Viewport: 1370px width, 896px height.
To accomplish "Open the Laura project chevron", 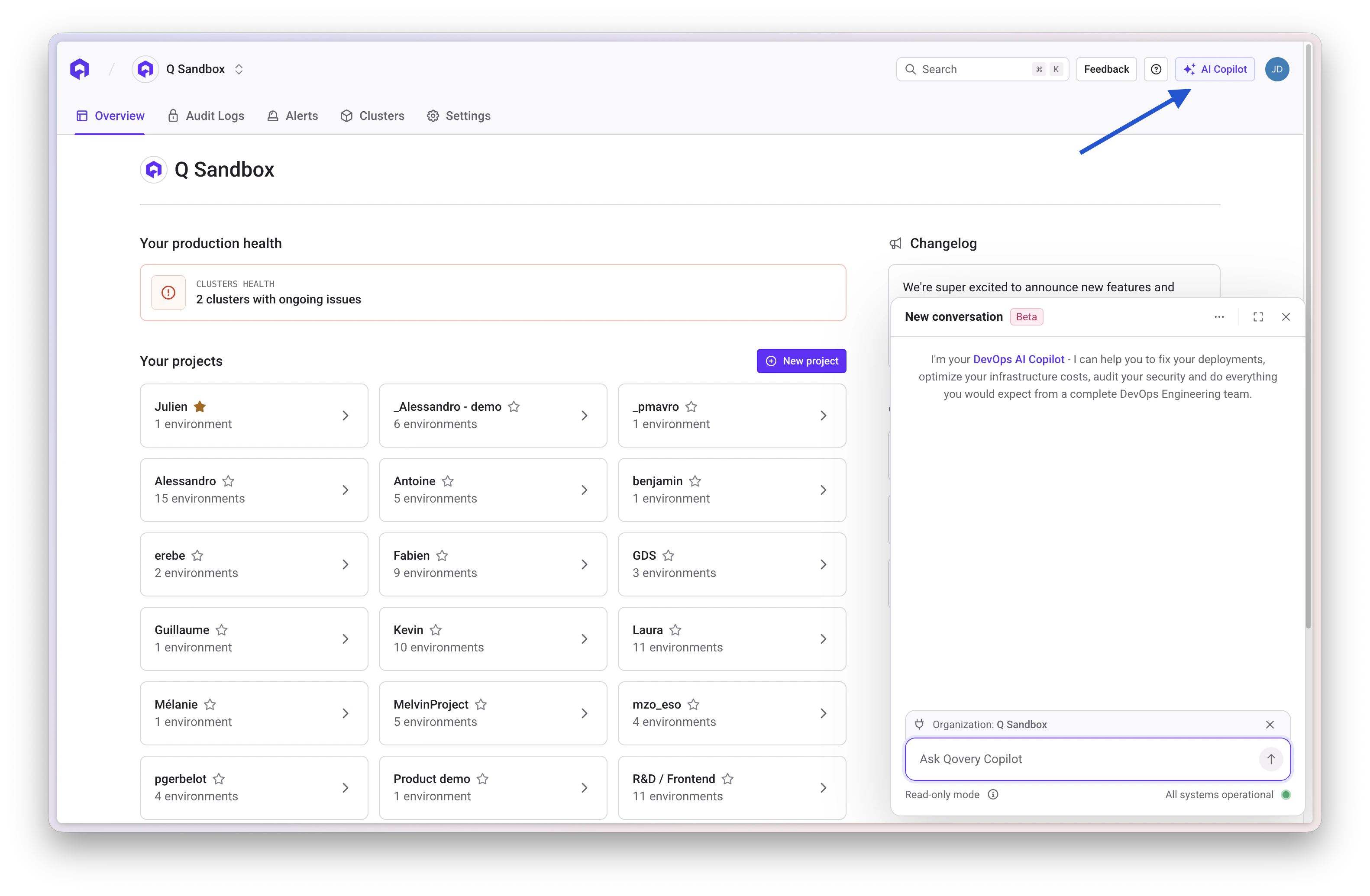I will (823, 639).
